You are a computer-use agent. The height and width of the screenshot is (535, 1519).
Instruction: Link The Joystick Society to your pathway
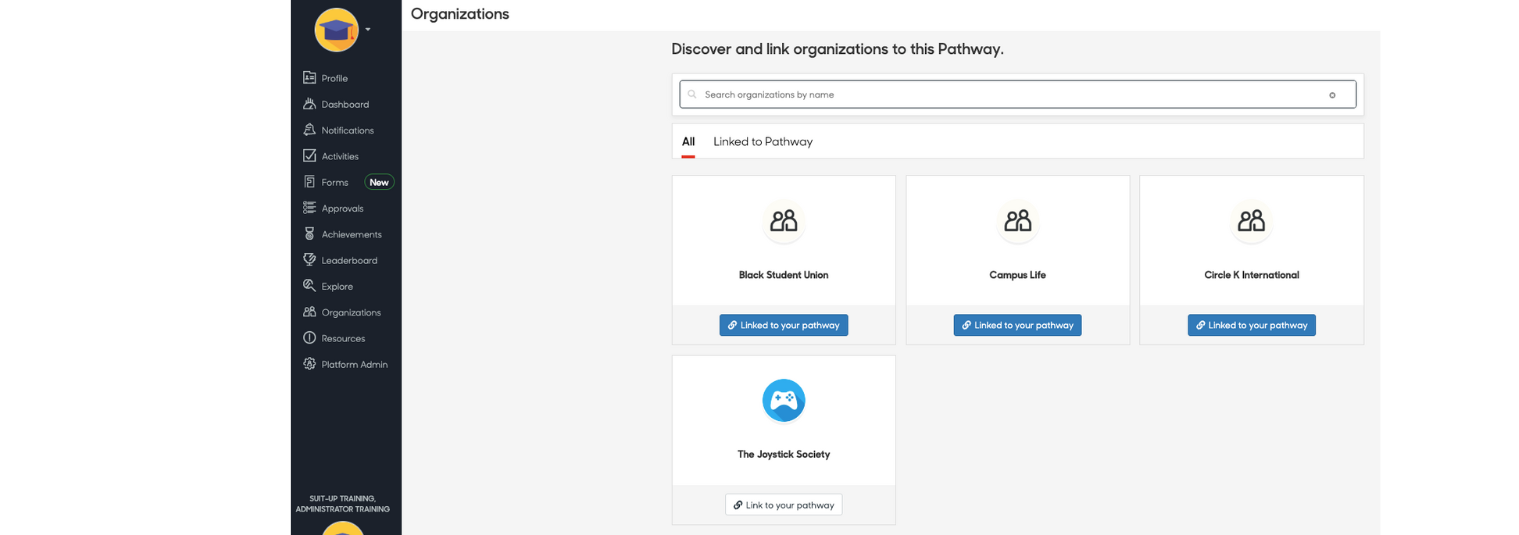(784, 505)
